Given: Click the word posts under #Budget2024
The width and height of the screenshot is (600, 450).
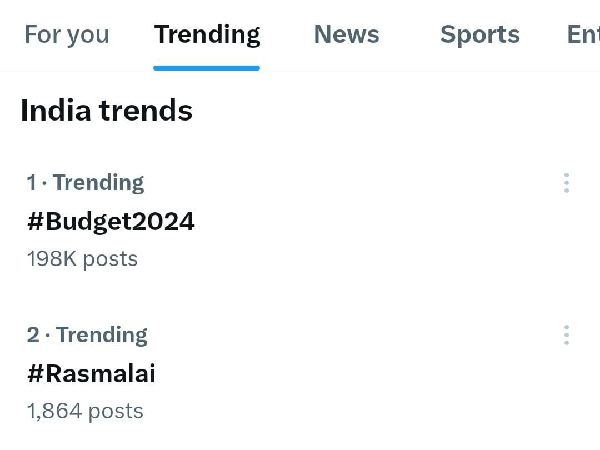Looking at the screenshot, I should click(110, 259).
